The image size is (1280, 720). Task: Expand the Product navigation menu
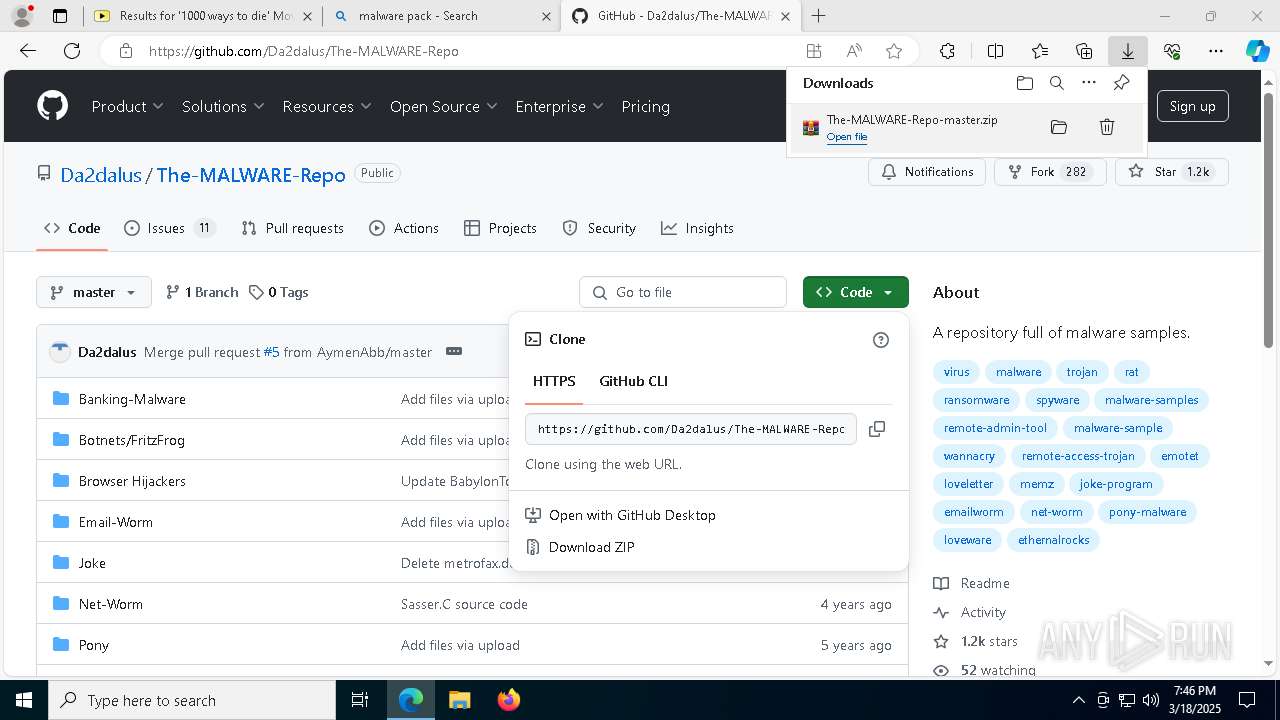pos(127,106)
